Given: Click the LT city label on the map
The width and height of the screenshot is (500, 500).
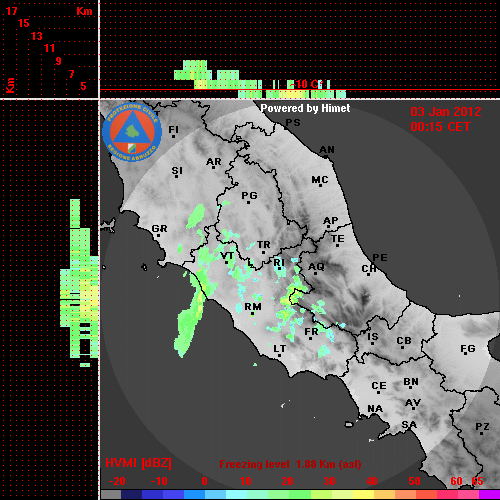Looking at the screenshot, I should pyautogui.click(x=280, y=349).
